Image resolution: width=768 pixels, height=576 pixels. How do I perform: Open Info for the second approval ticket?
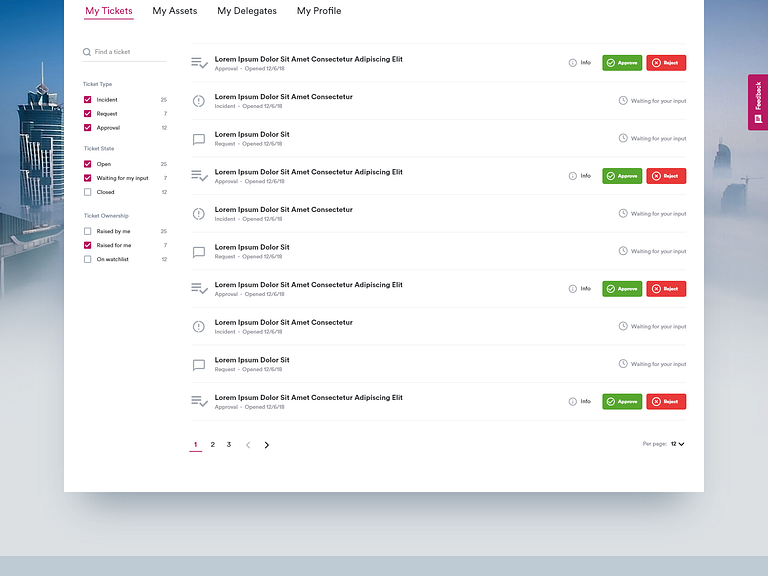[579, 176]
